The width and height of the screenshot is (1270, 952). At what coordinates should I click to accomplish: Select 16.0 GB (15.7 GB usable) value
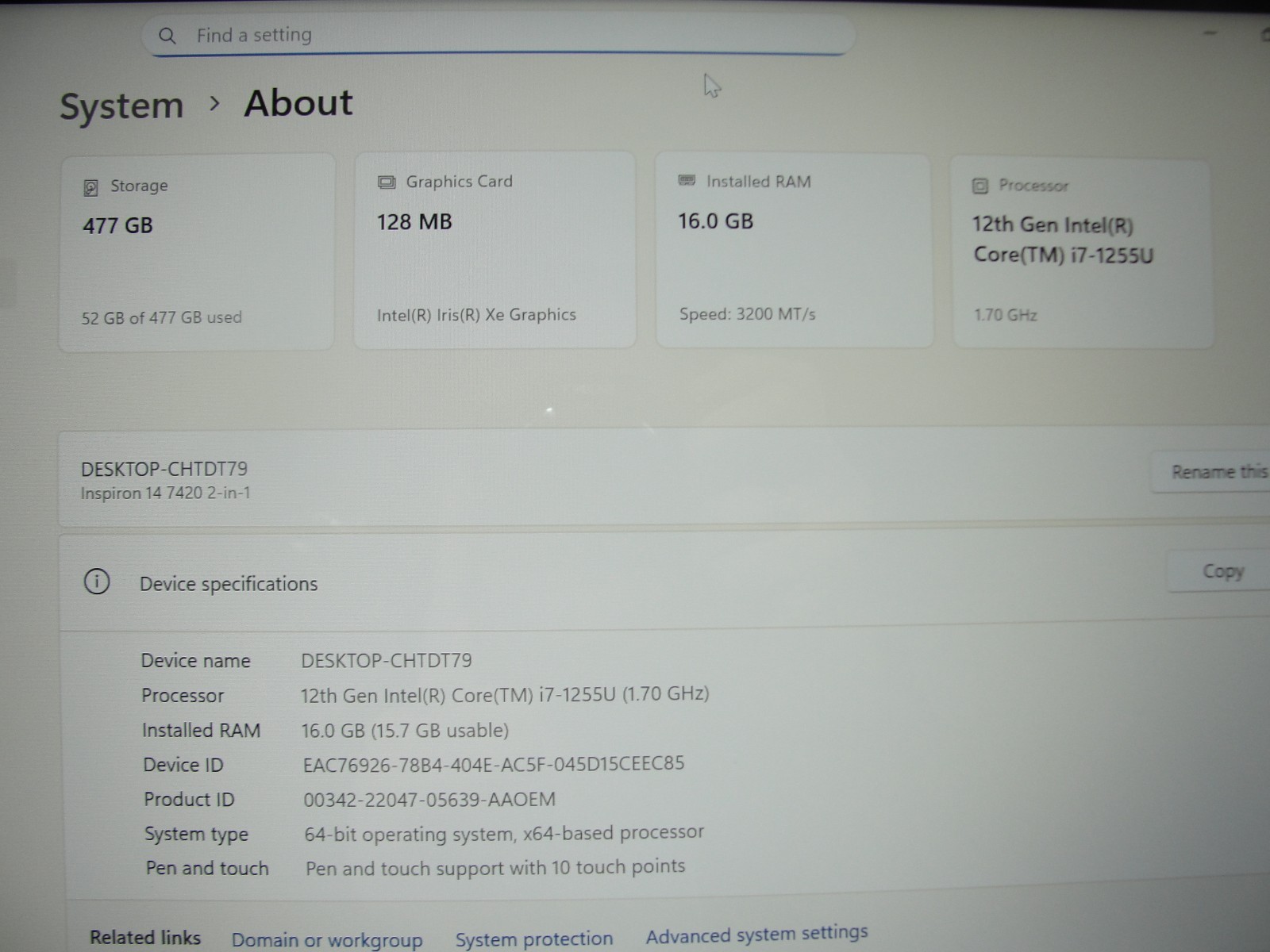click(405, 730)
